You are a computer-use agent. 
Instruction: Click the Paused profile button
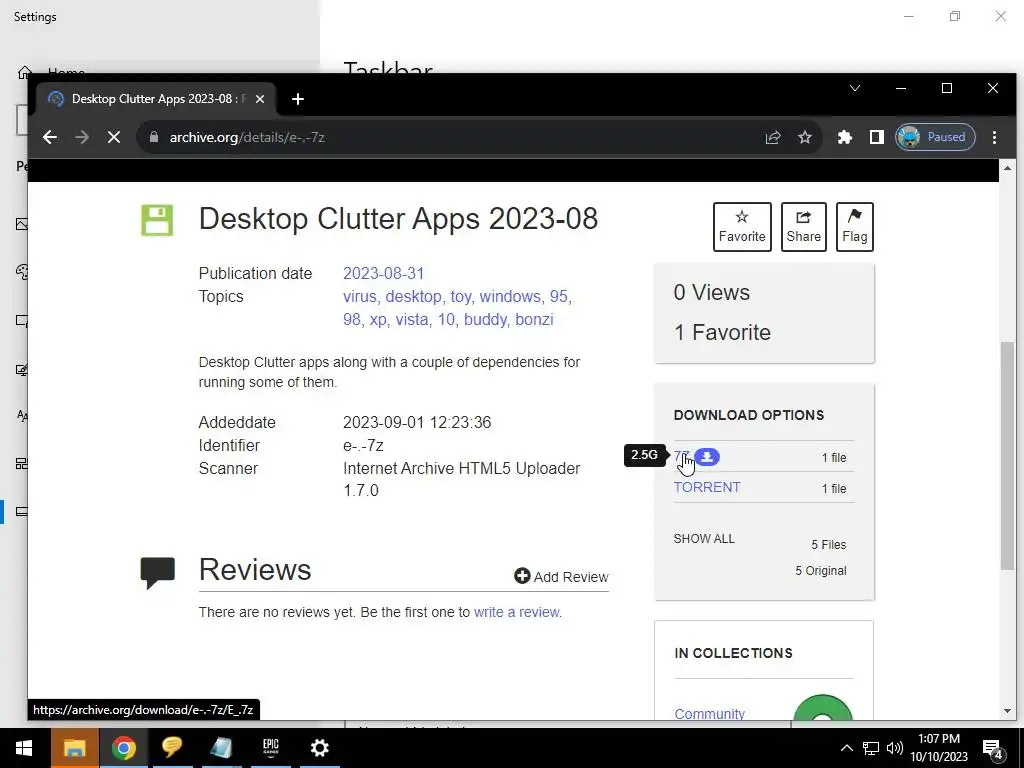coord(935,137)
